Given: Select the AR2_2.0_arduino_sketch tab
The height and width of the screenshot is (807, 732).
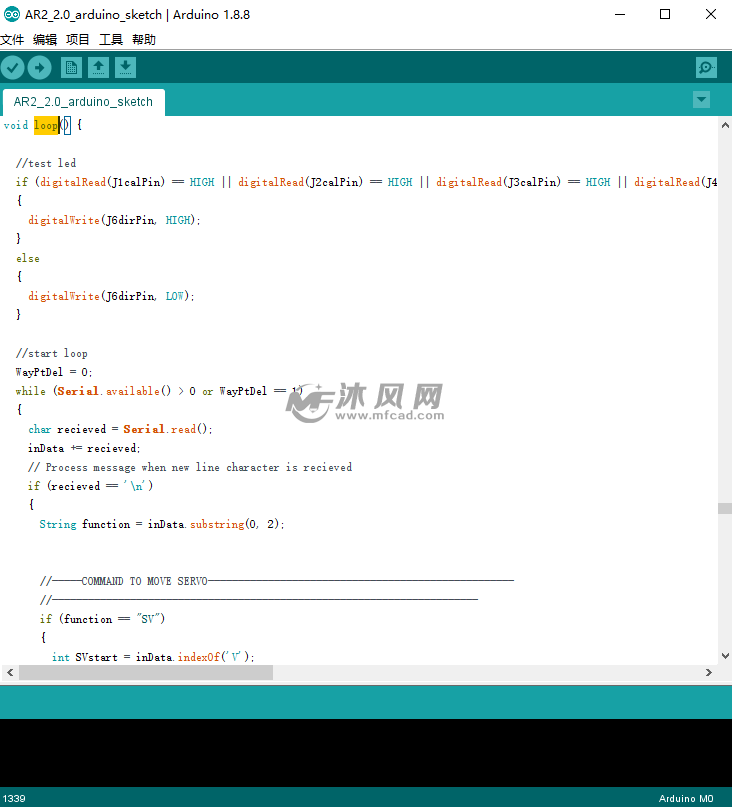Looking at the screenshot, I should click(x=83, y=102).
